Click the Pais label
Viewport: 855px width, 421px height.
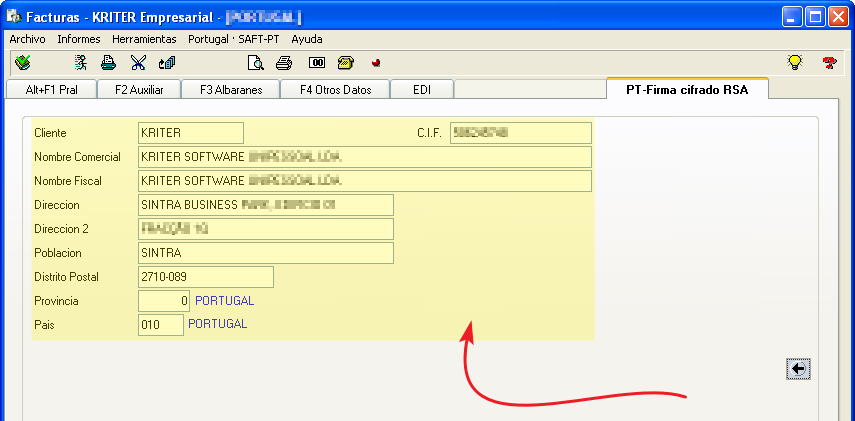point(44,325)
